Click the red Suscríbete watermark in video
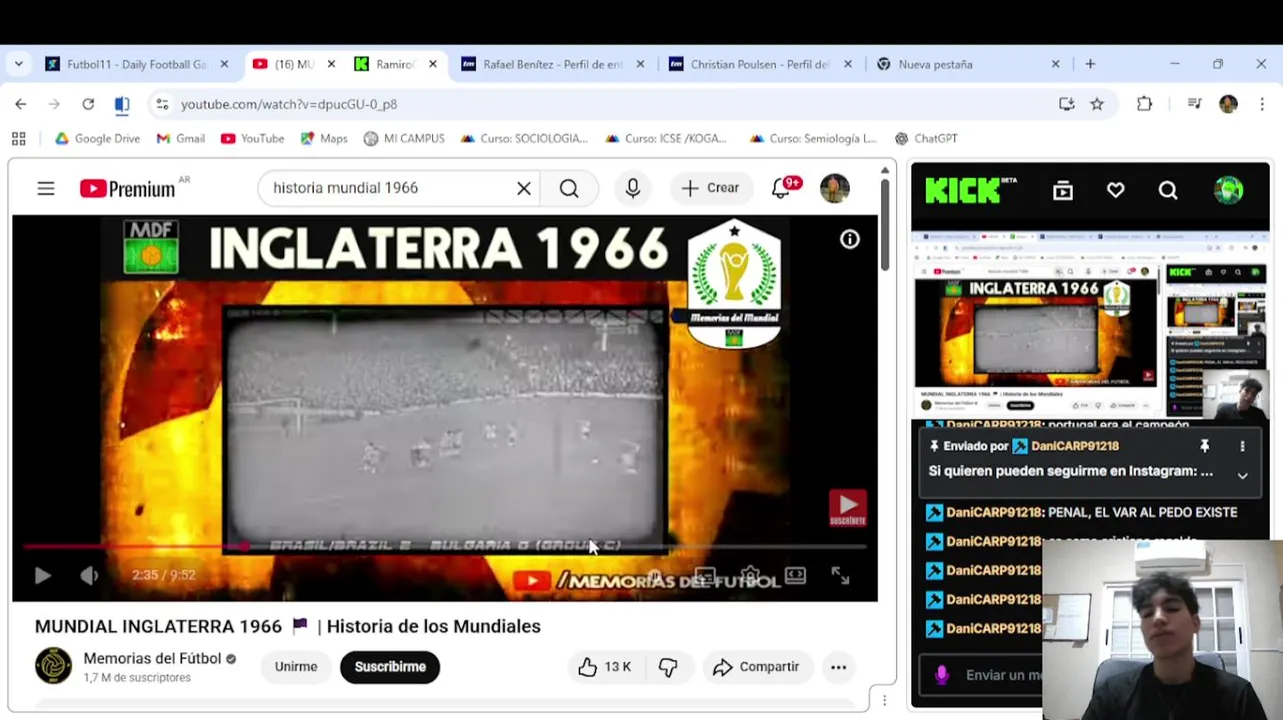 pos(847,507)
